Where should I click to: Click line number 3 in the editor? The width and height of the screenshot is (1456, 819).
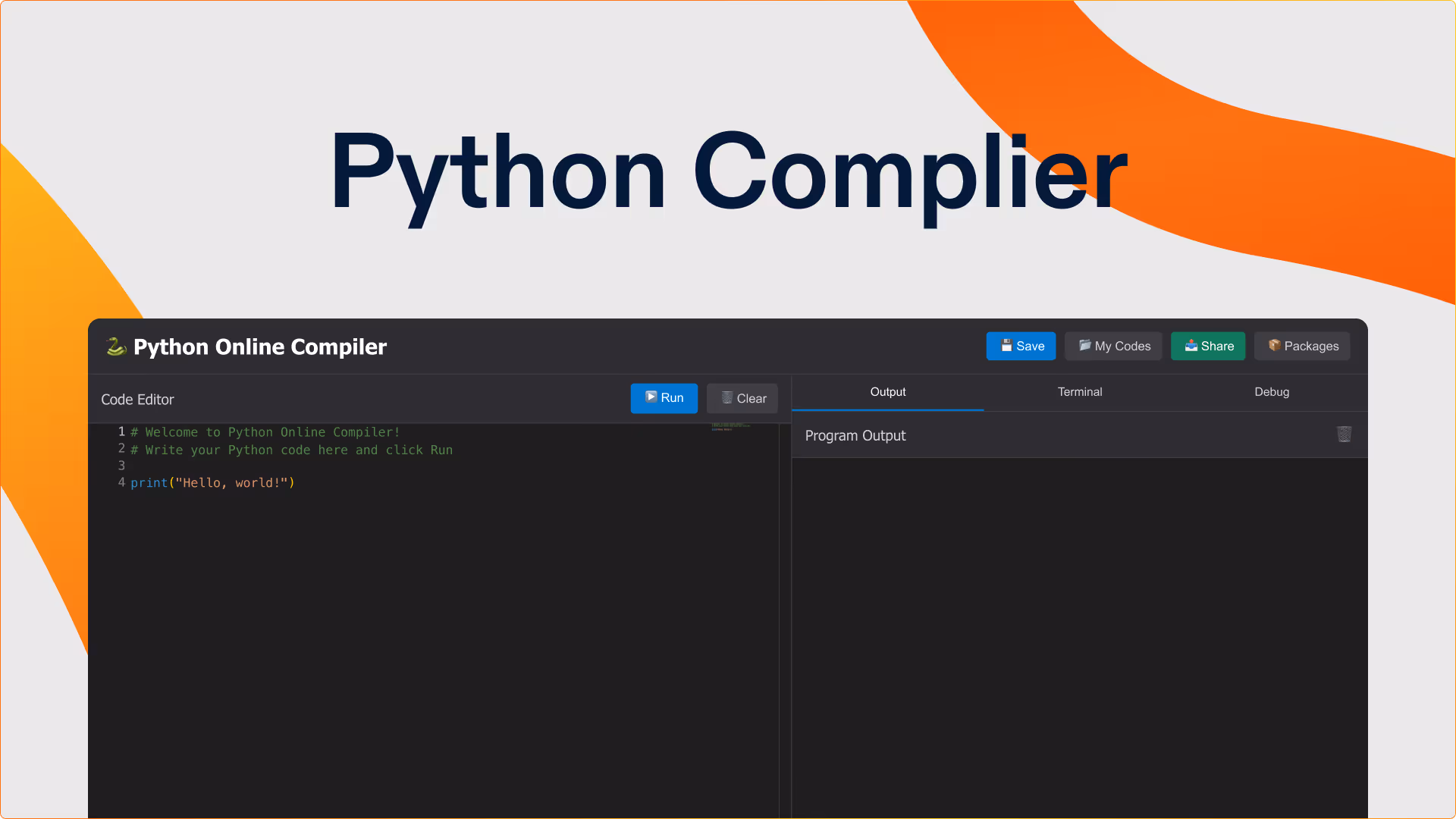tap(121, 465)
